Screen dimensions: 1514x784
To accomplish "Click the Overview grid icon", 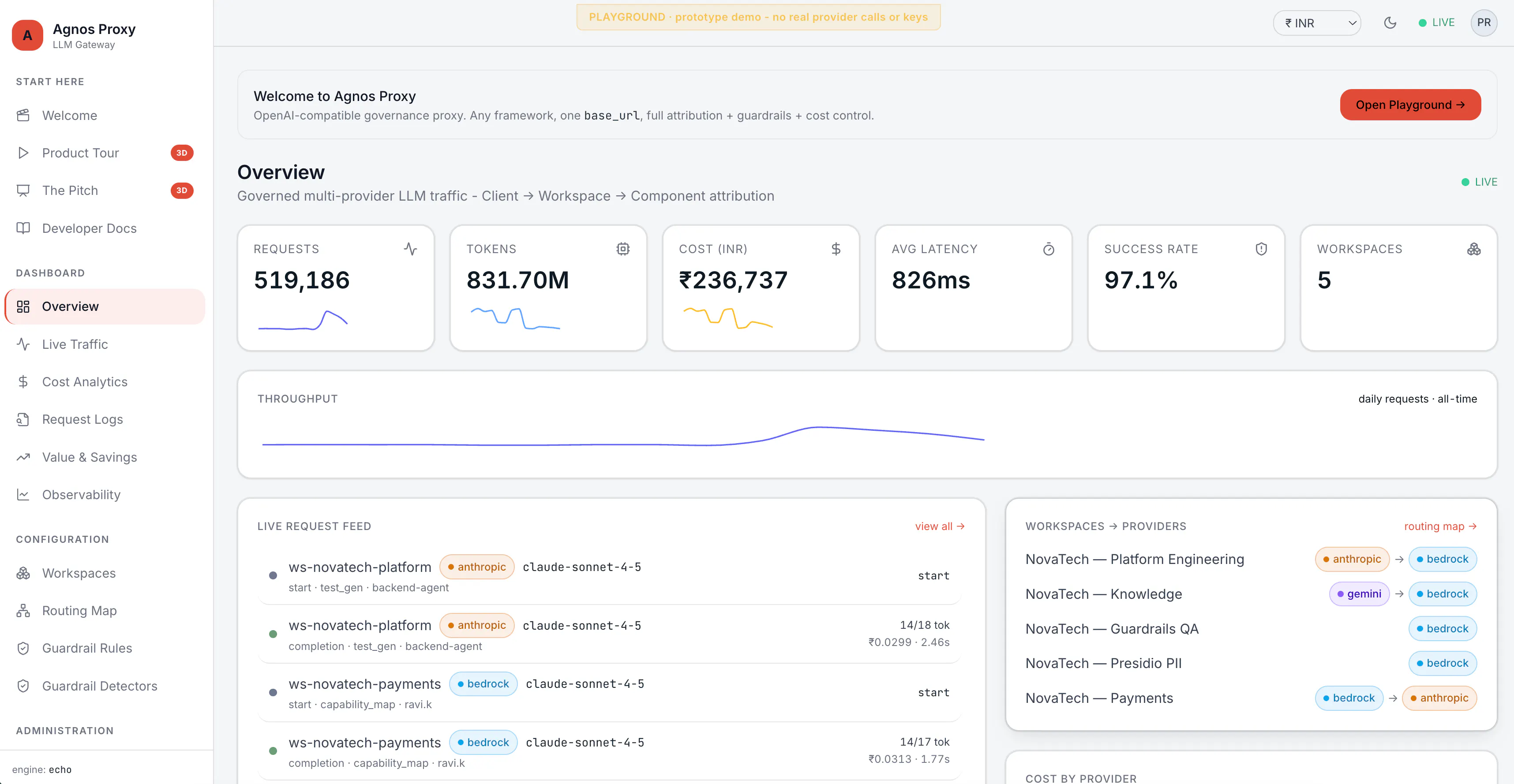I will click(x=23, y=306).
